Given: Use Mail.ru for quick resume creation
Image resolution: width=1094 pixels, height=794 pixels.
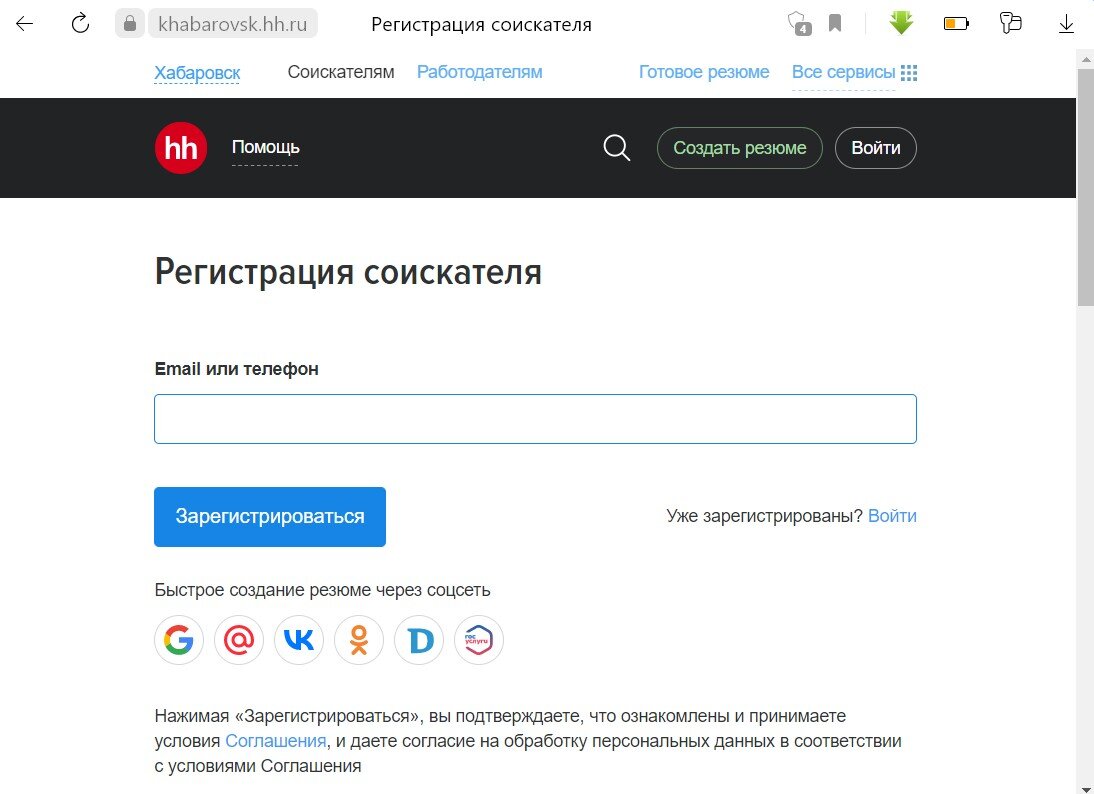Looking at the screenshot, I should click(238, 640).
